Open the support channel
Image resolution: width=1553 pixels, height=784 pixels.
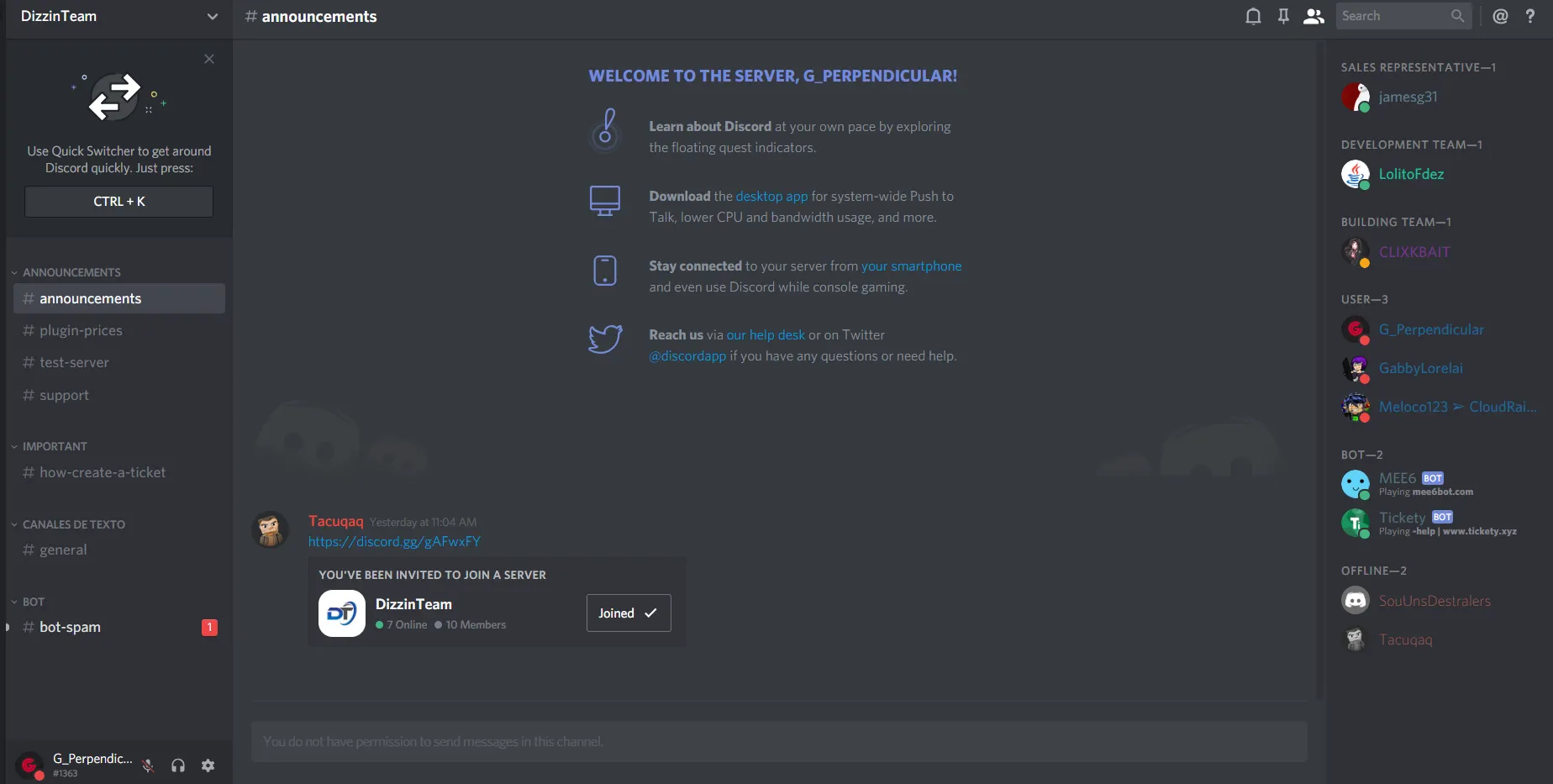coord(119,395)
